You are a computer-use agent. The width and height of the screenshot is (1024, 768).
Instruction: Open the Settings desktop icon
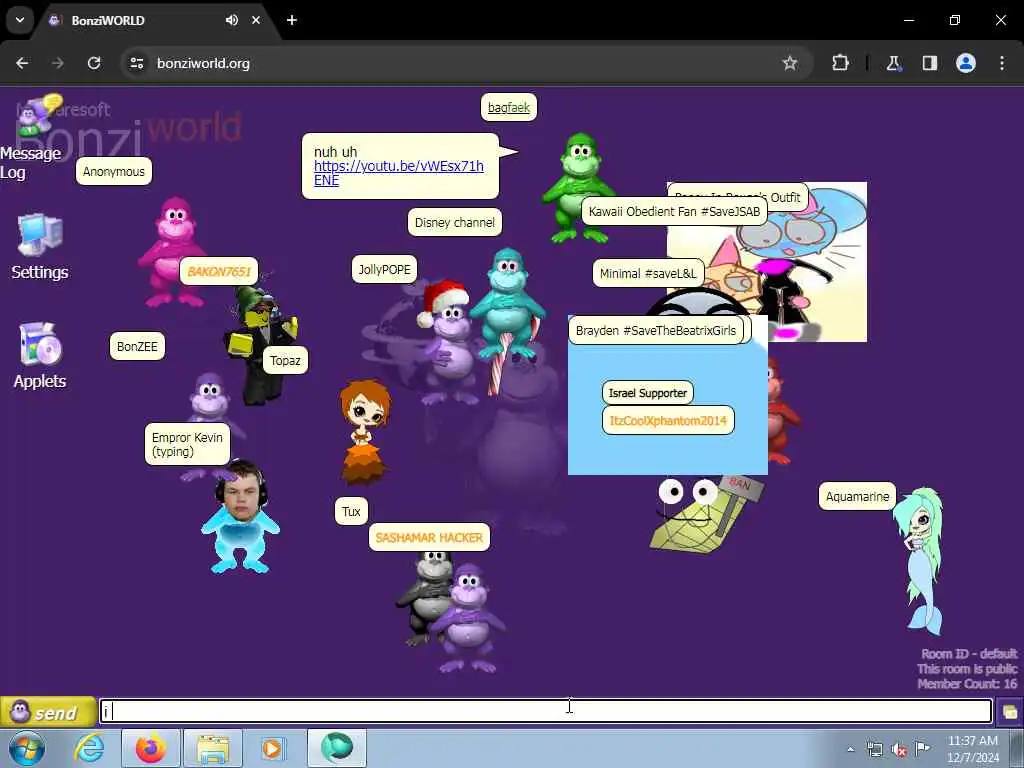(39, 247)
